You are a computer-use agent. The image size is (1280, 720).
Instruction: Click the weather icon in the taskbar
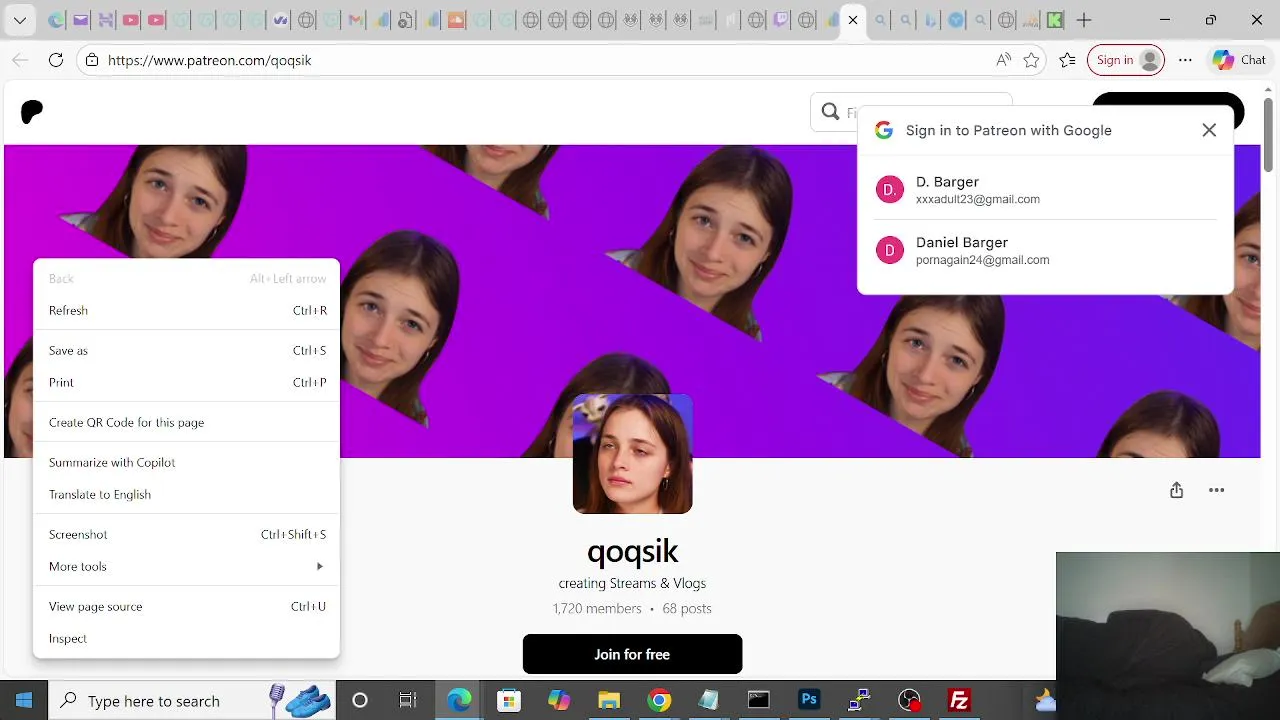coord(1045,700)
